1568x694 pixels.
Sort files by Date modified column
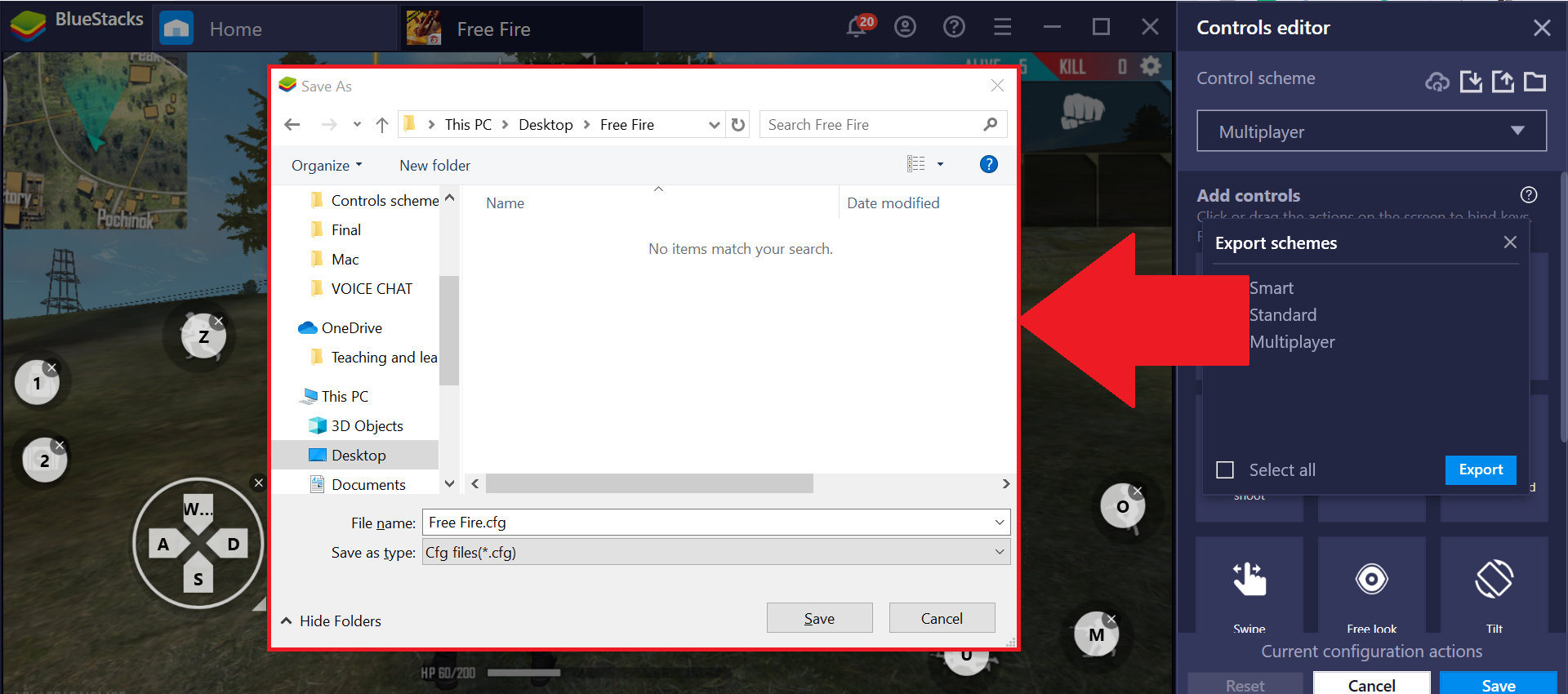tap(893, 202)
